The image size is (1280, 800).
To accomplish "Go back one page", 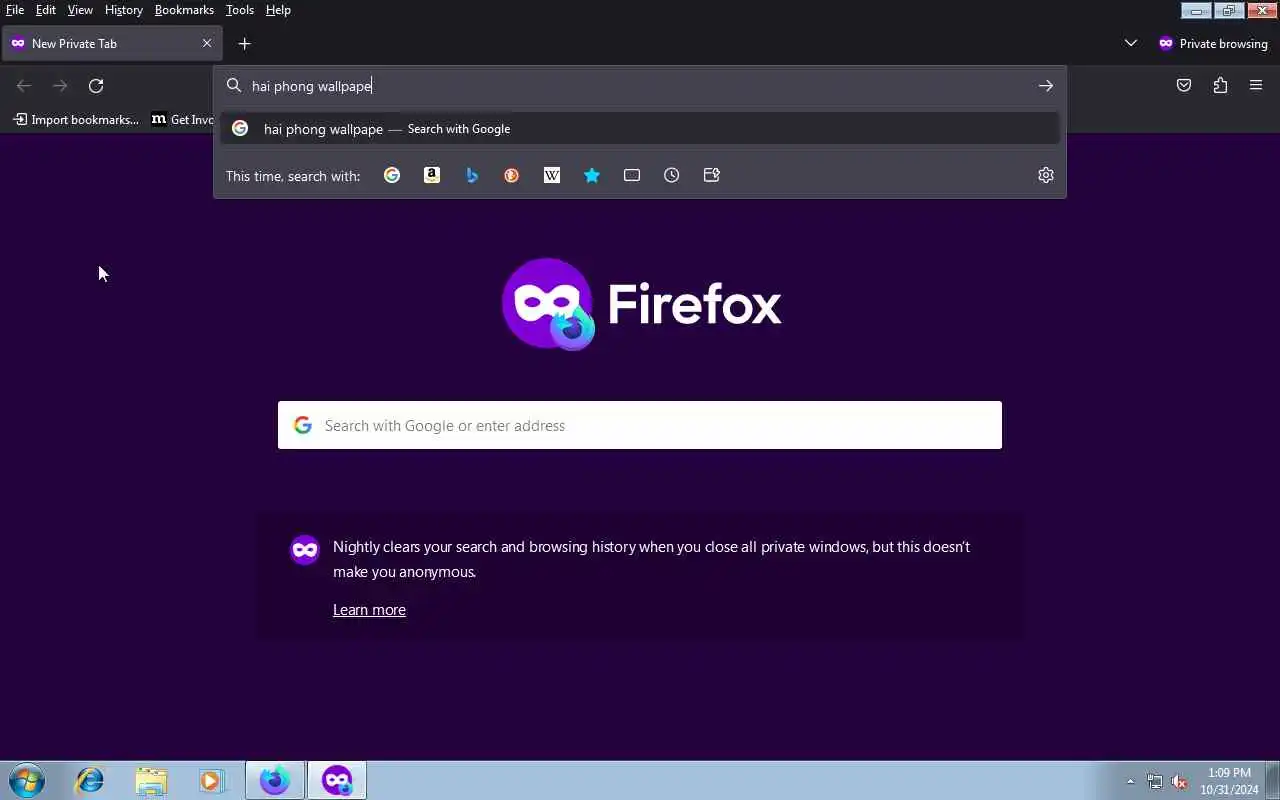I will (x=24, y=86).
